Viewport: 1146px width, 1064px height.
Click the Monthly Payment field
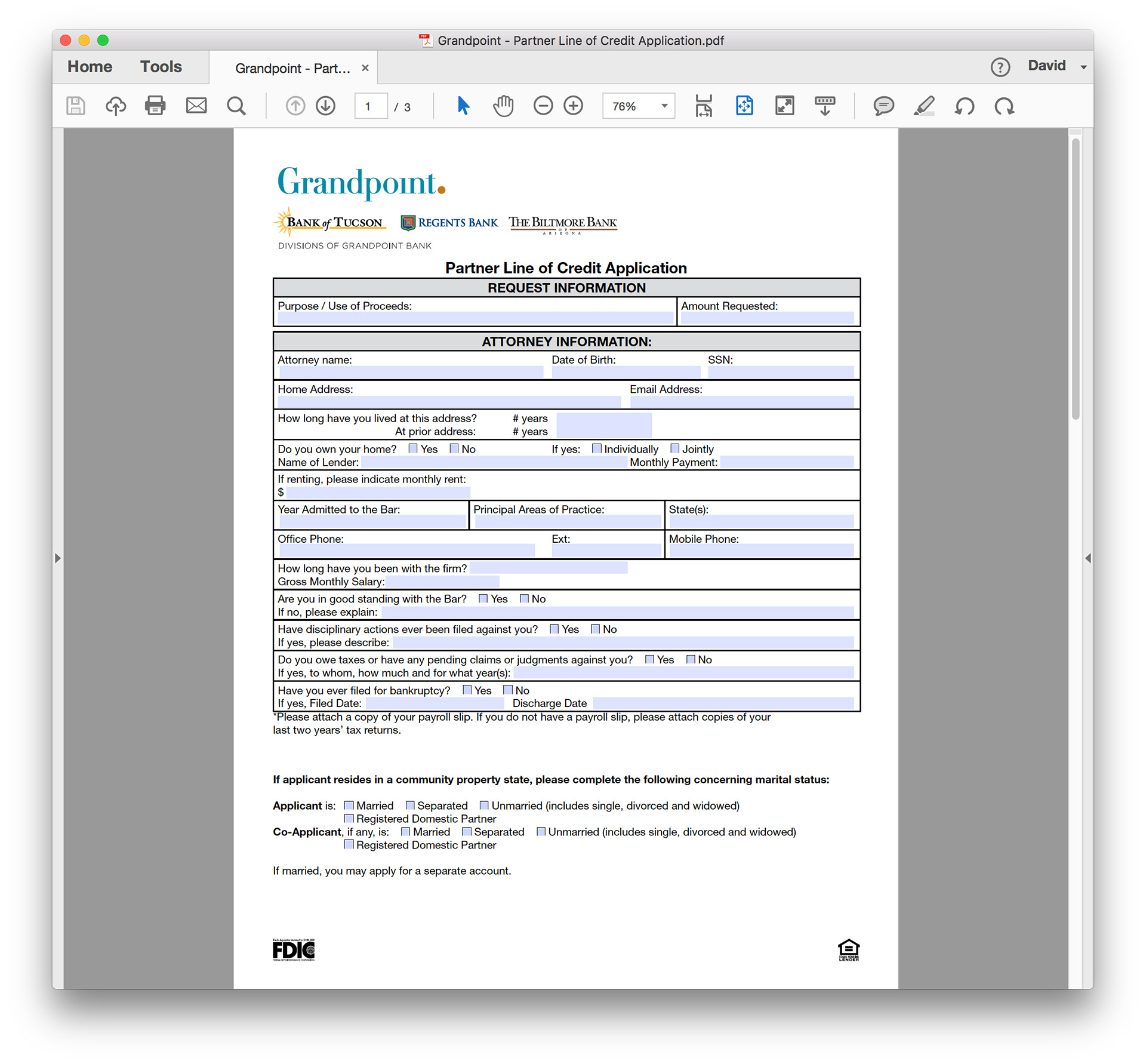tap(787, 462)
